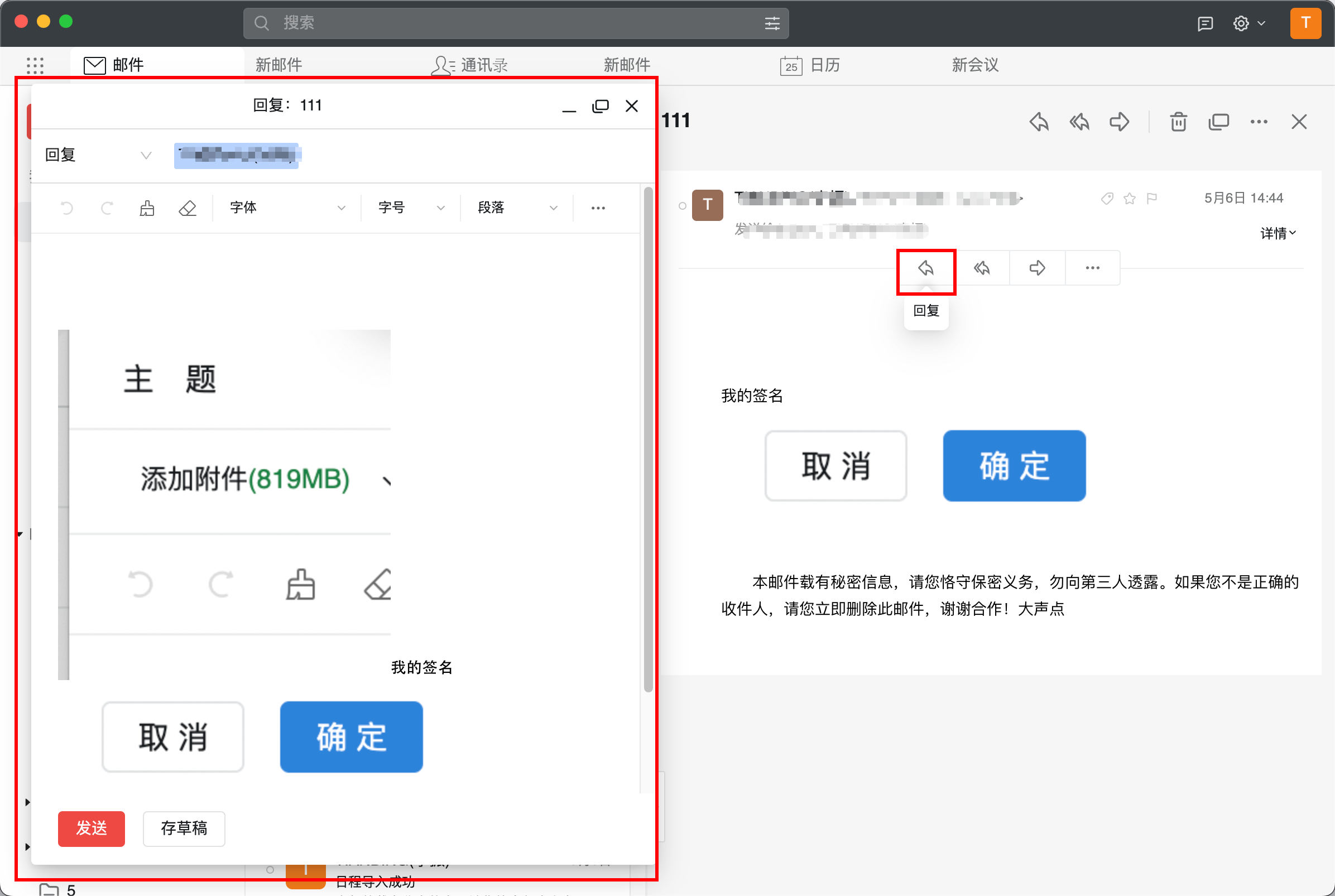The image size is (1335, 896).
Task: Open the 字体 font dropdown
Action: point(286,208)
